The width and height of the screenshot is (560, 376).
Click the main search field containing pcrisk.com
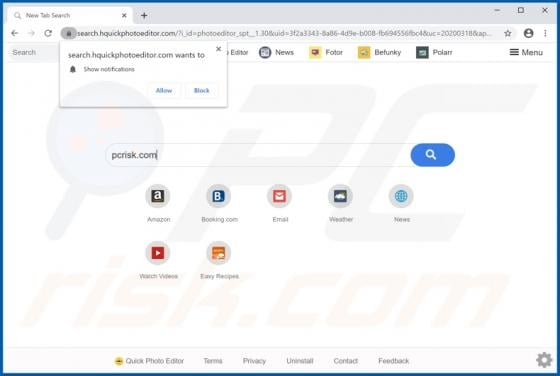(x=258, y=155)
